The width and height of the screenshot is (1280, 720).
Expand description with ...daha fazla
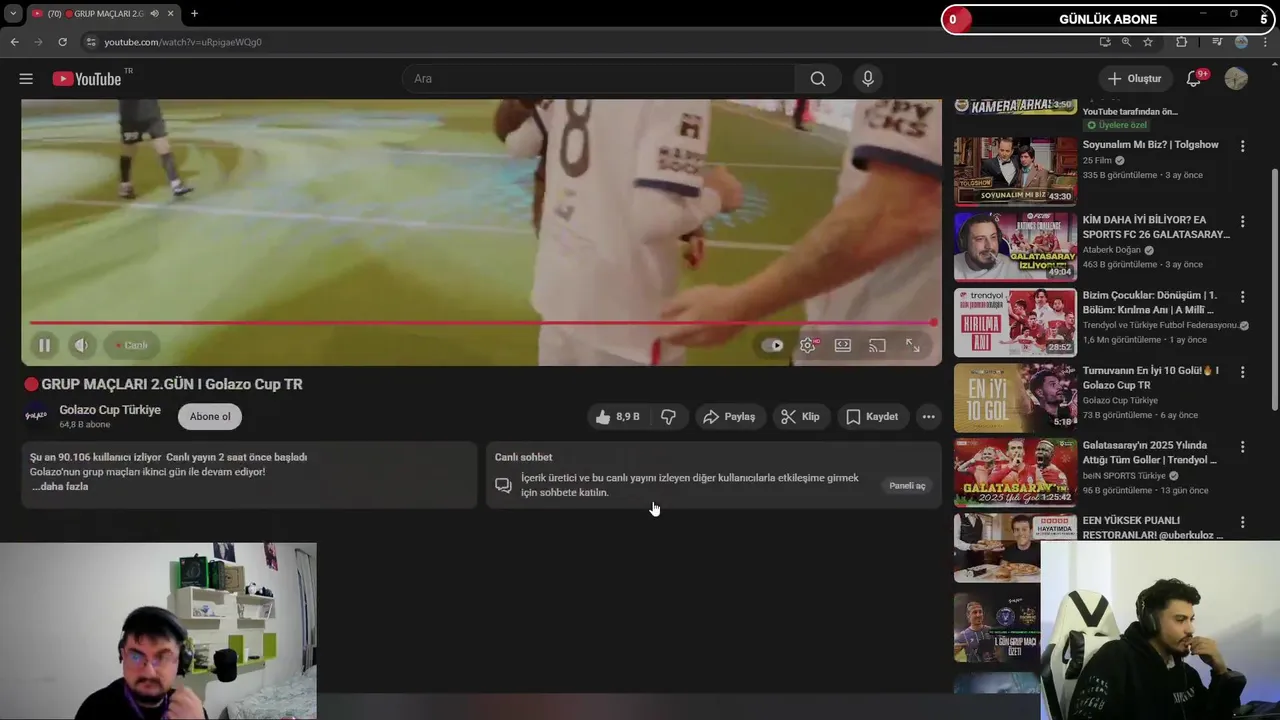(x=60, y=487)
